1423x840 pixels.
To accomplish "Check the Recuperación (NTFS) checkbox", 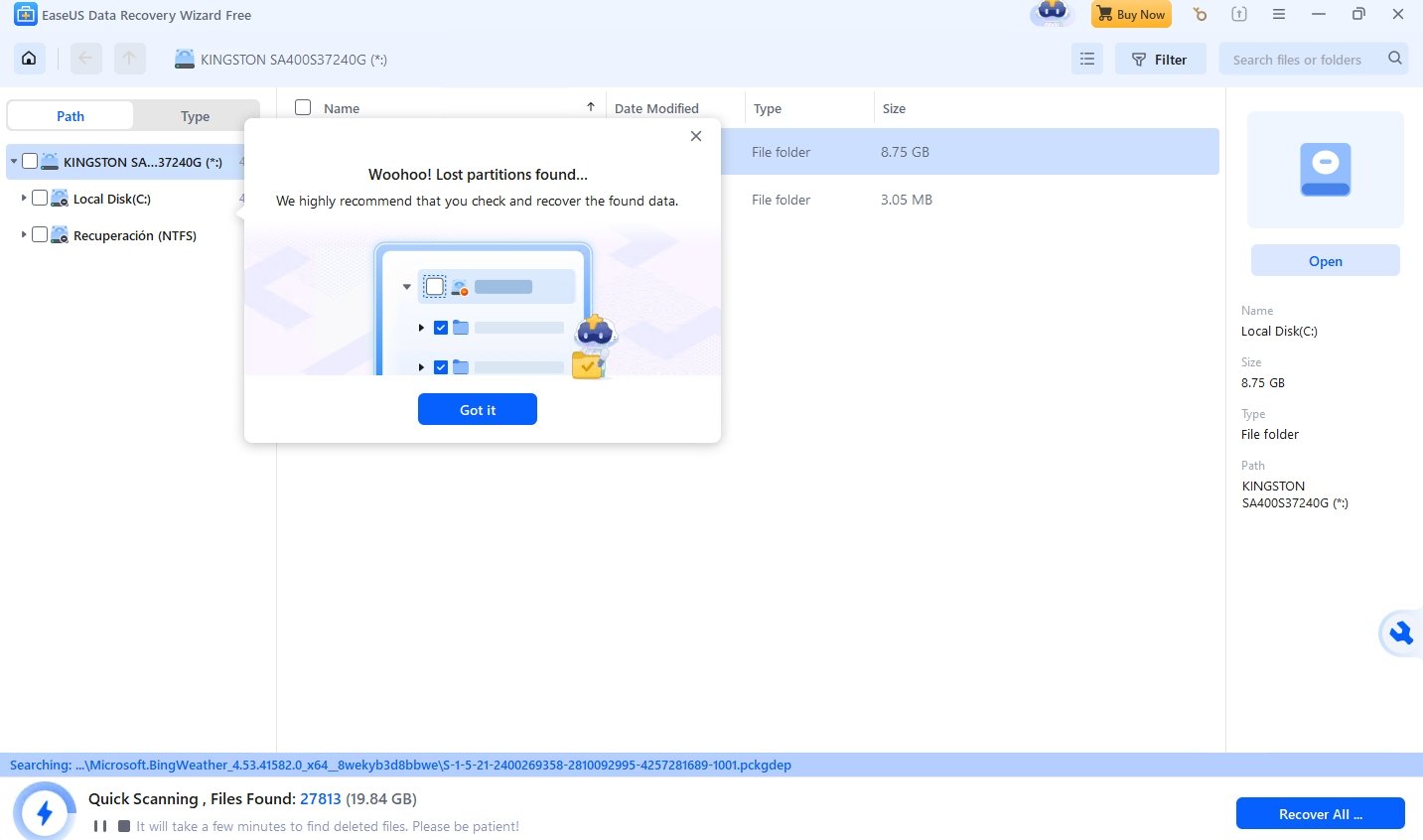I will tap(40, 235).
